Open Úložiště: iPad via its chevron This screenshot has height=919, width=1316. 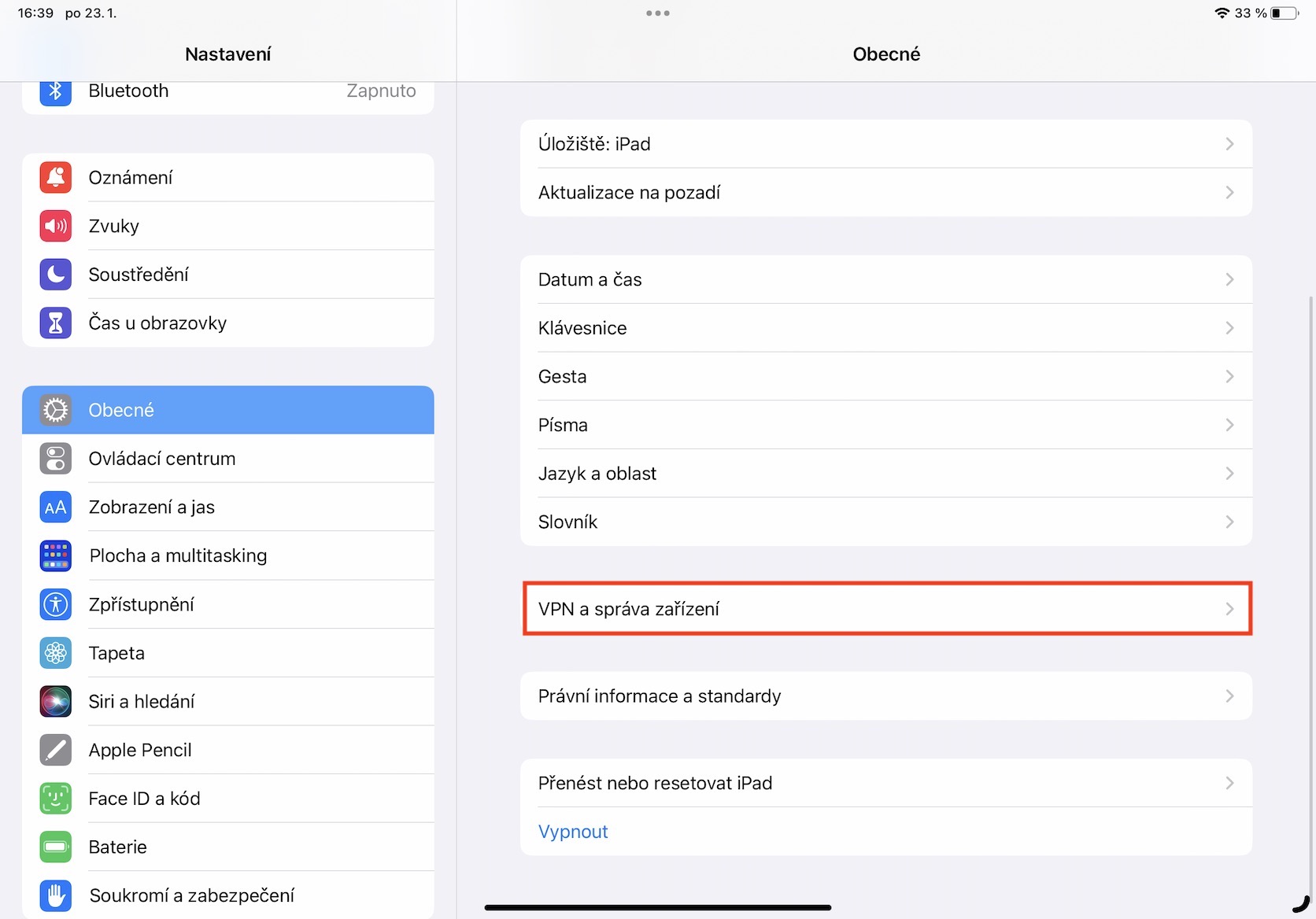click(x=1229, y=144)
